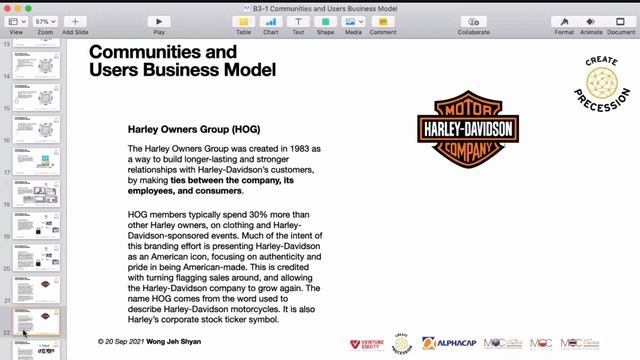Open Collaborate options
Screen dimensions: 640x360
tap(473, 22)
